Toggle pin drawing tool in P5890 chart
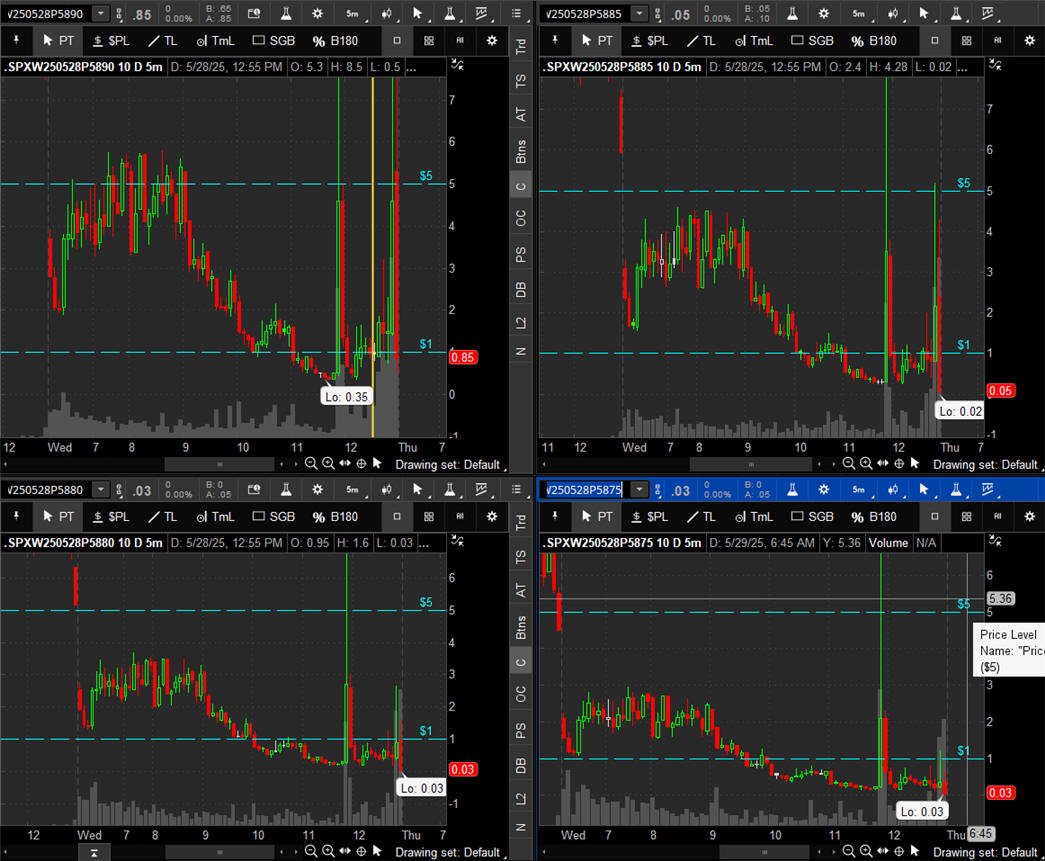This screenshot has height=861, width=1045. (17, 41)
